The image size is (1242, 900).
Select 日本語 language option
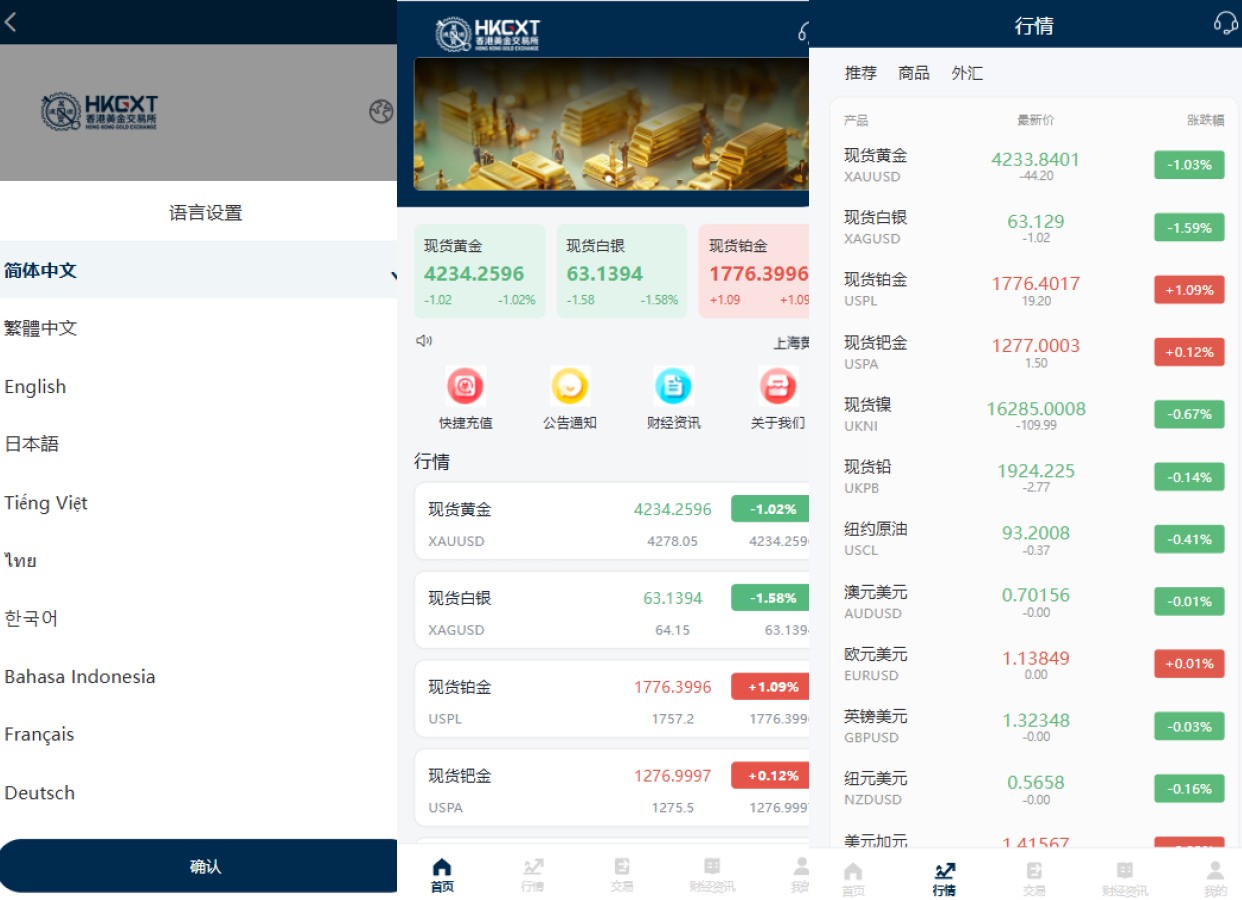point(199,444)
